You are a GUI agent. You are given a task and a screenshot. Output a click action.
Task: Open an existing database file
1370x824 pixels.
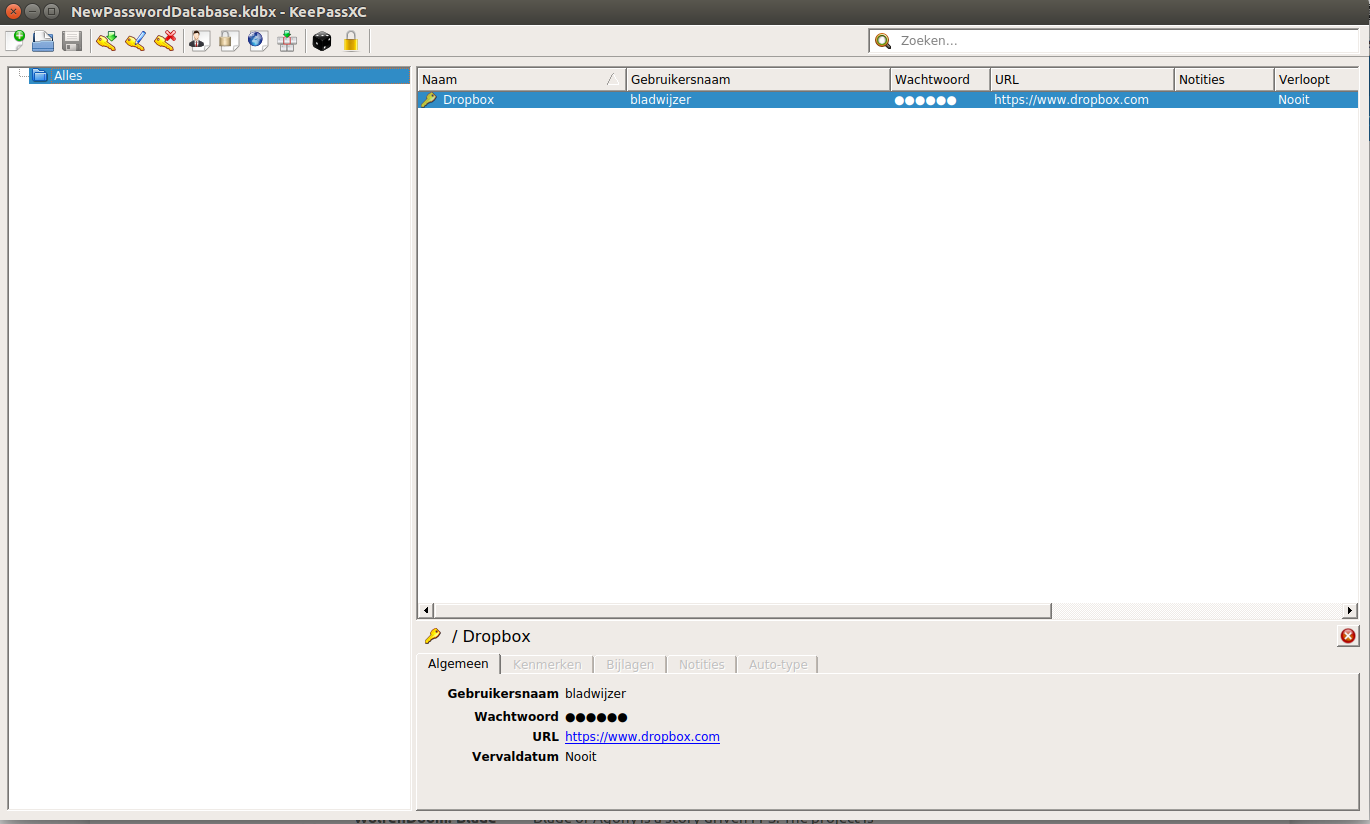click(x=43, y=41)
